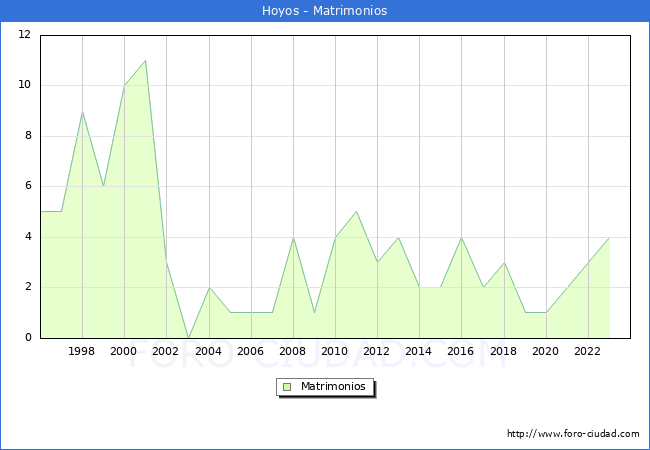The image size is (650, 450).
Task: Click the 0 y-axis value label
Action: (28, 337)
